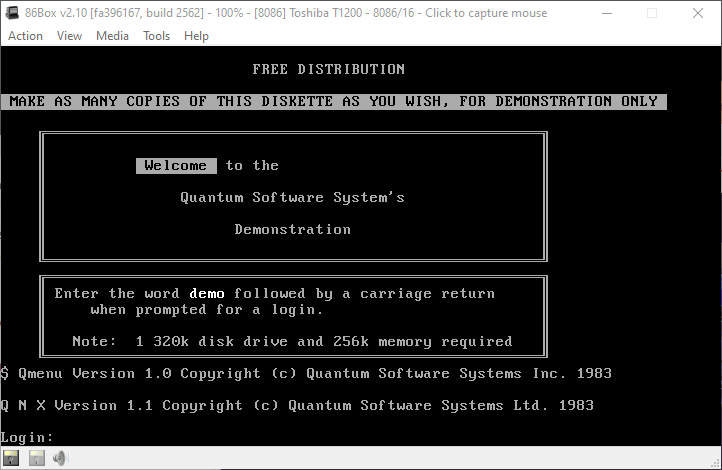Click the Qmenu Version 1.0 copyright line
The height and width of the screenshot is (470, 722).
click(x=306, y=374)
